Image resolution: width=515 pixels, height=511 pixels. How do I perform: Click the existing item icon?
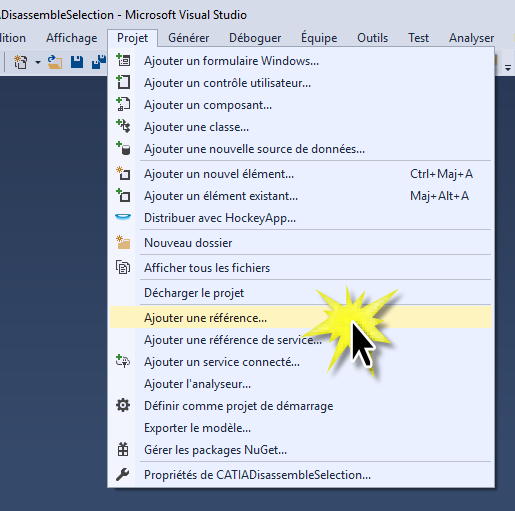click(x=123, y=196)
